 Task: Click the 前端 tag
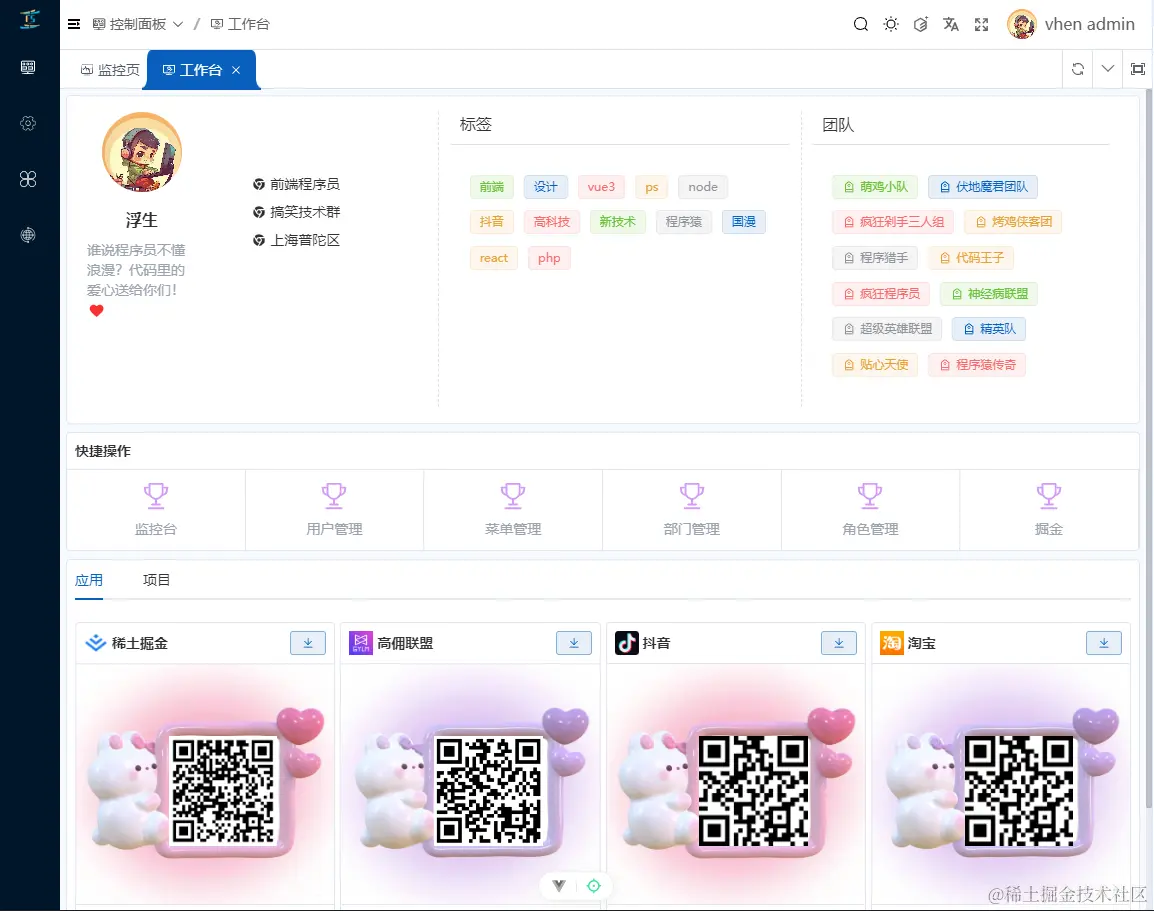(x=492, y=187)
